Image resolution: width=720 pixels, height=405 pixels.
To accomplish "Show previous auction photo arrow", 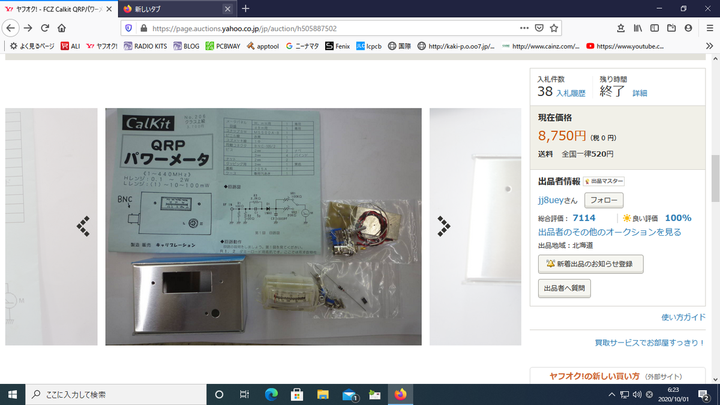I will click(83, 226).
